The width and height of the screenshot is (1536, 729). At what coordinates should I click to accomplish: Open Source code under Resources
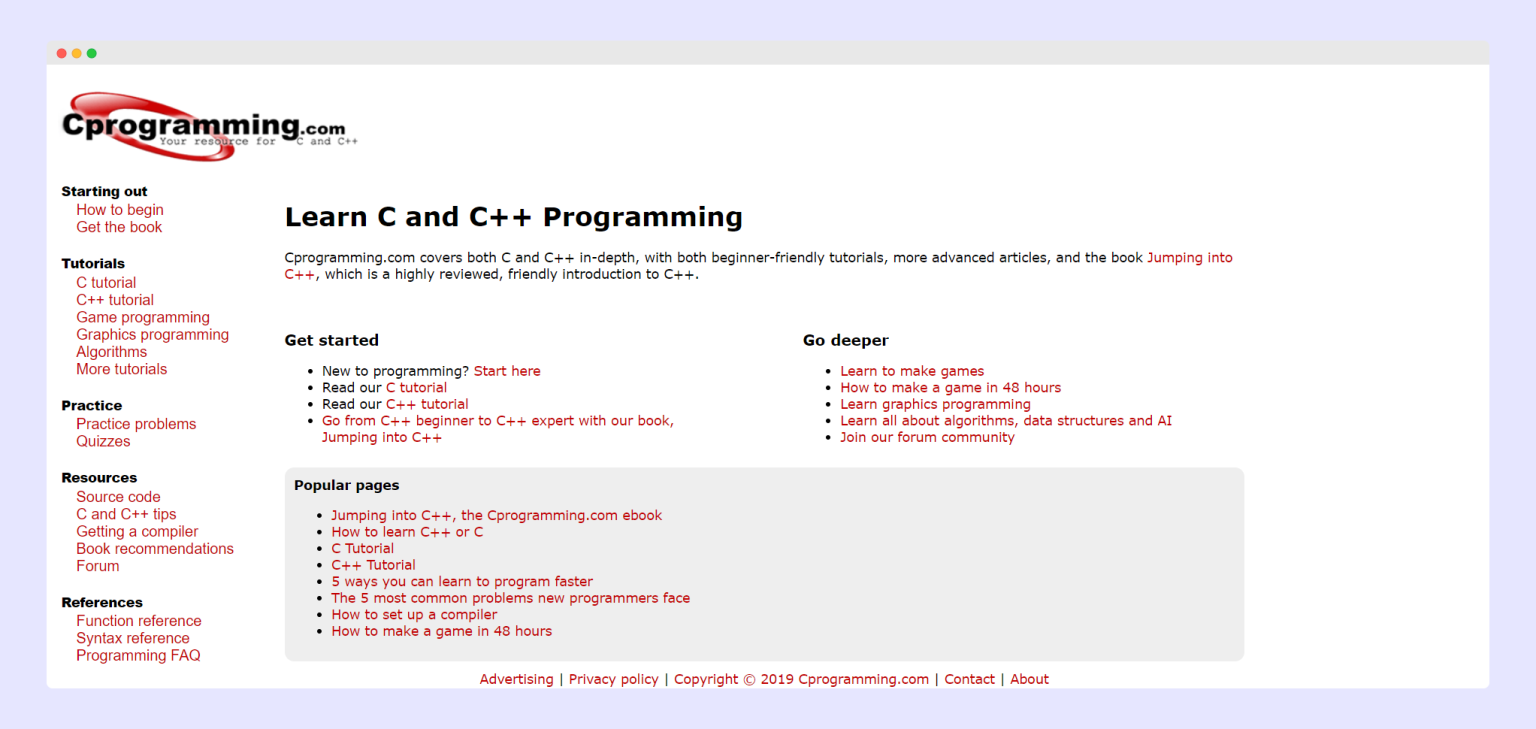[x=118, y=497]
